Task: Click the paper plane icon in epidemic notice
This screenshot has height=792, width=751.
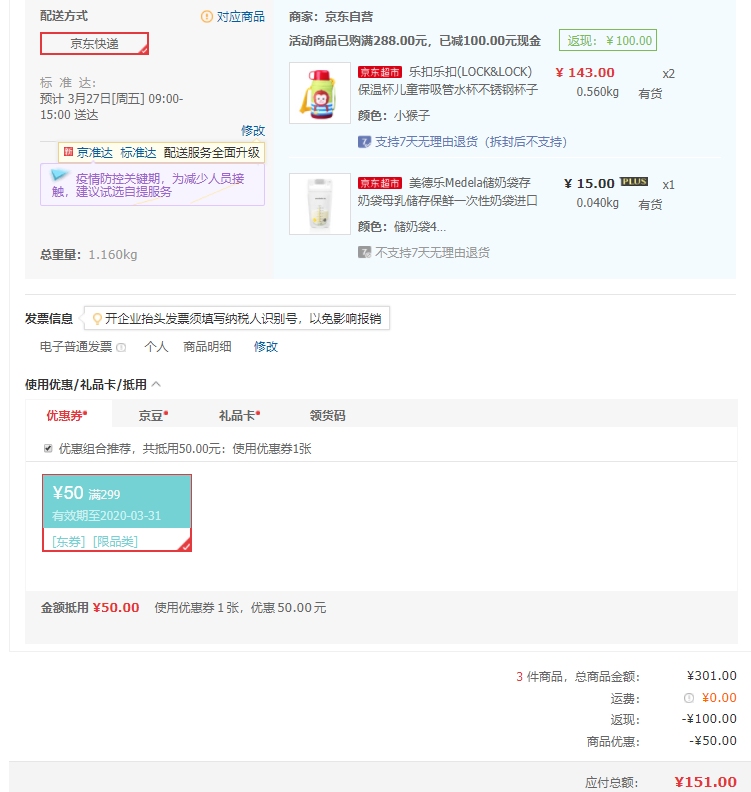Action: pos(60,175)
